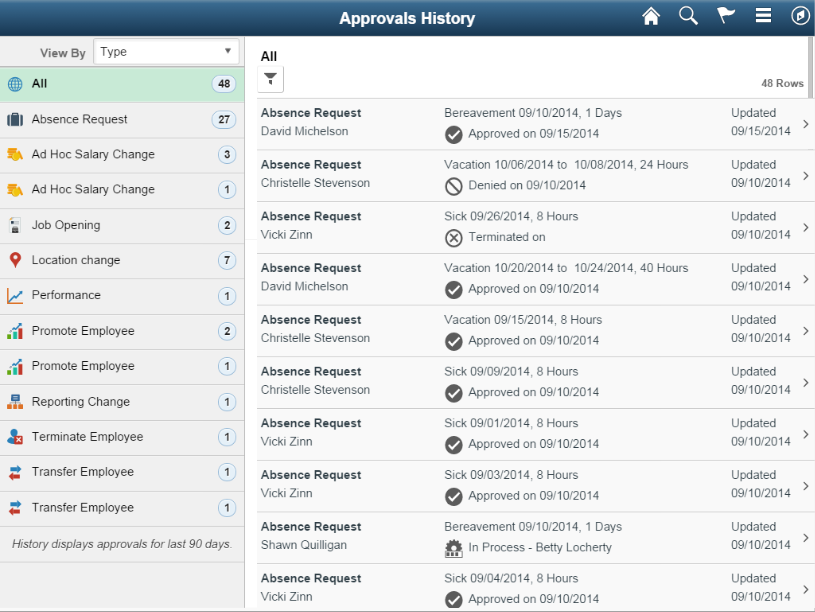
Task: Expand the denied Vacation request for Christelle Stevenson
Action: [x=804, y=174]
